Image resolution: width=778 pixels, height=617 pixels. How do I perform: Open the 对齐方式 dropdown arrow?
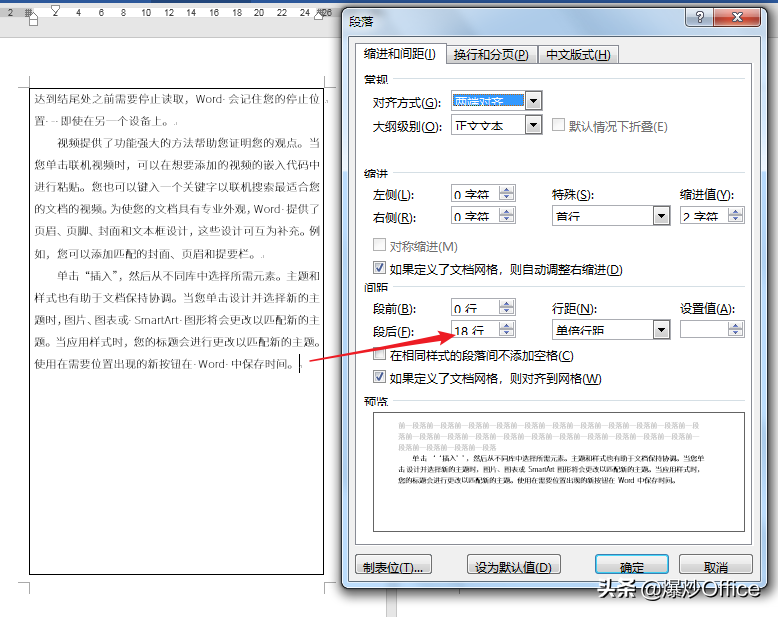click(533, 101)
